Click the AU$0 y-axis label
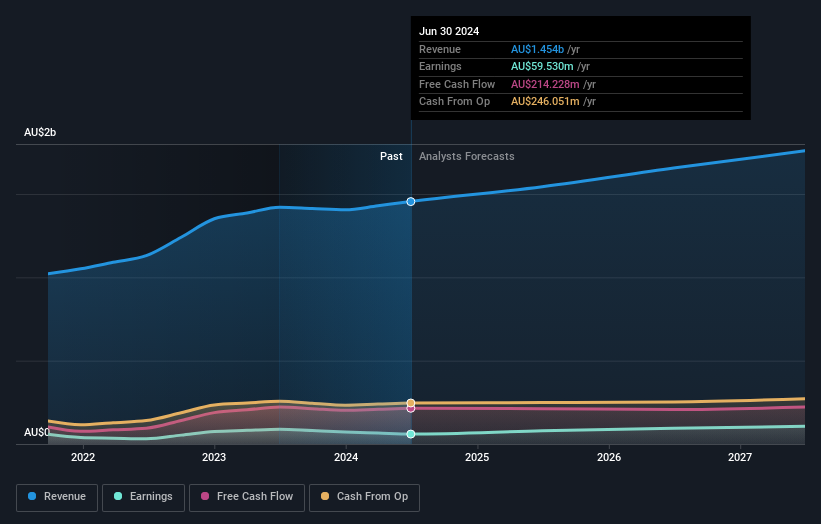Screen dimensions: 821x524 pyautogui.click(x=37, y=432)
